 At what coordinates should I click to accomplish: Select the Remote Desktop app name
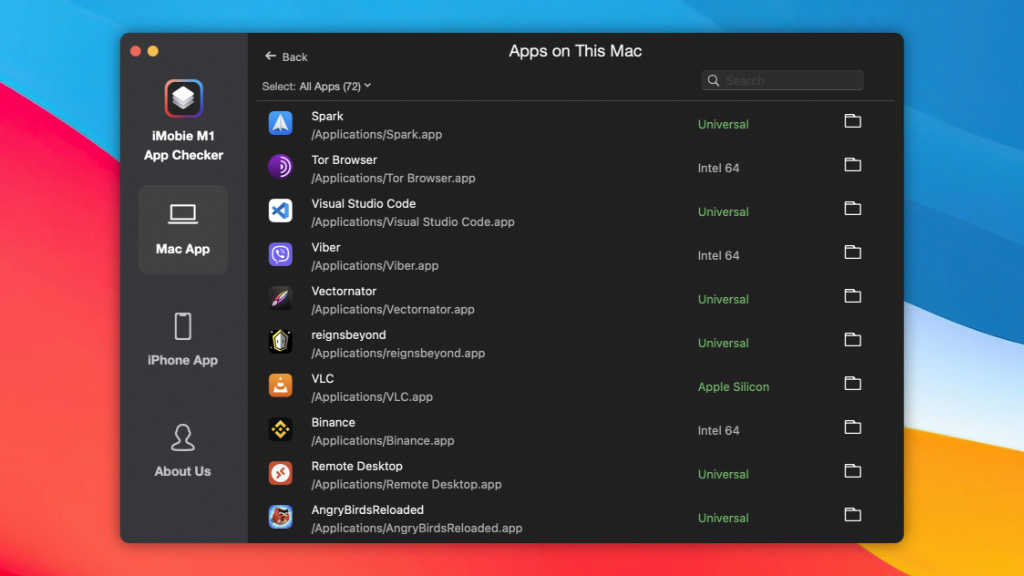tap(357, 466)
